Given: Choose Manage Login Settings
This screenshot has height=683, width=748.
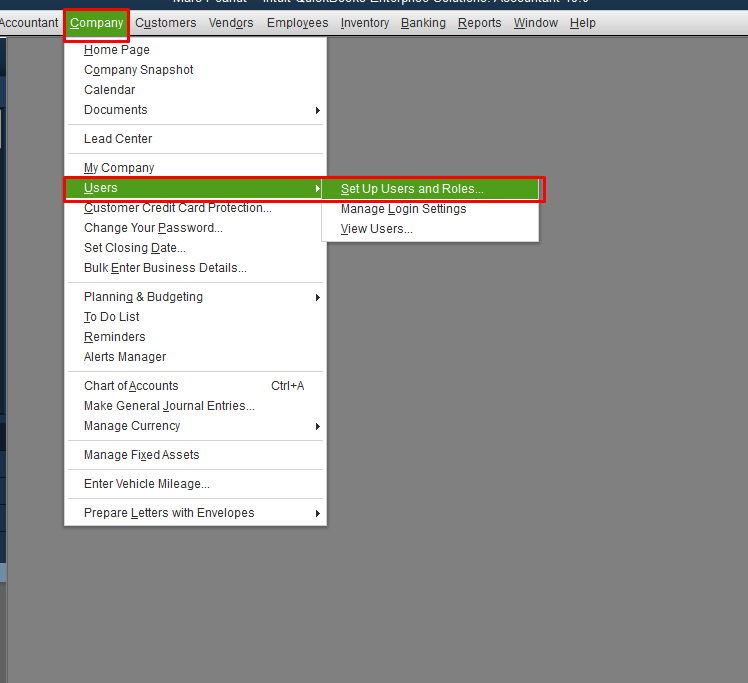Looking at the screenshot, I should [430, 209].
